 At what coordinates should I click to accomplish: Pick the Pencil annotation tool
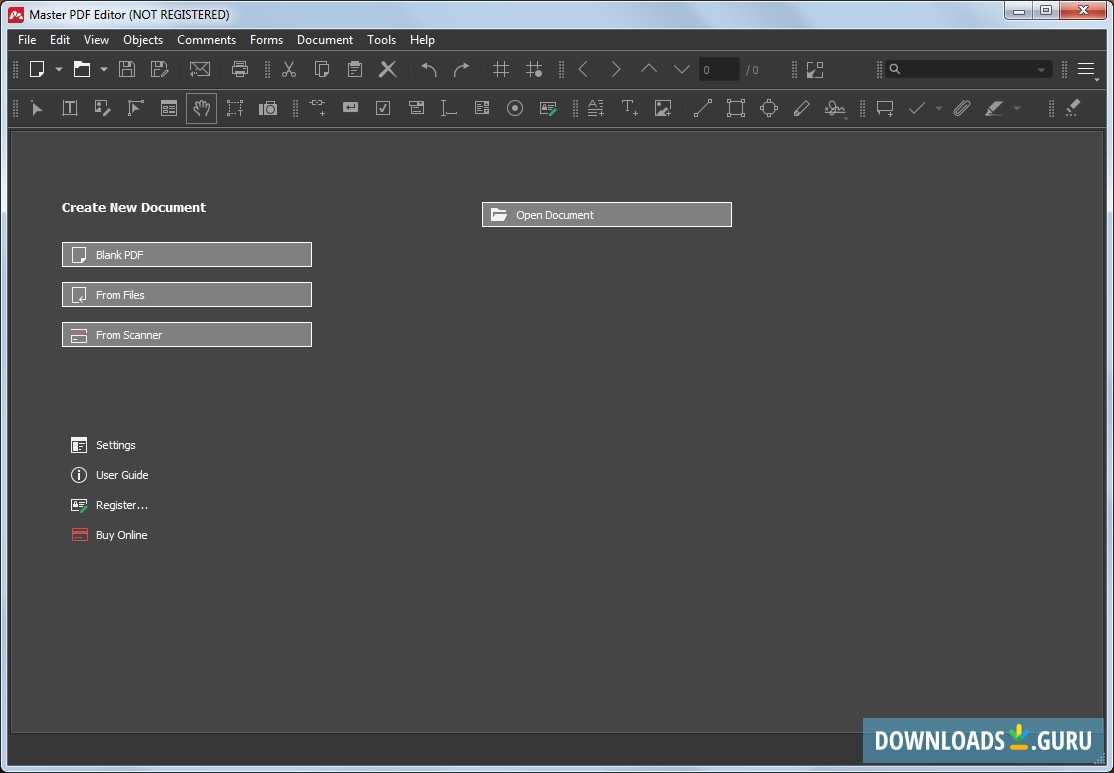point(802,108)
